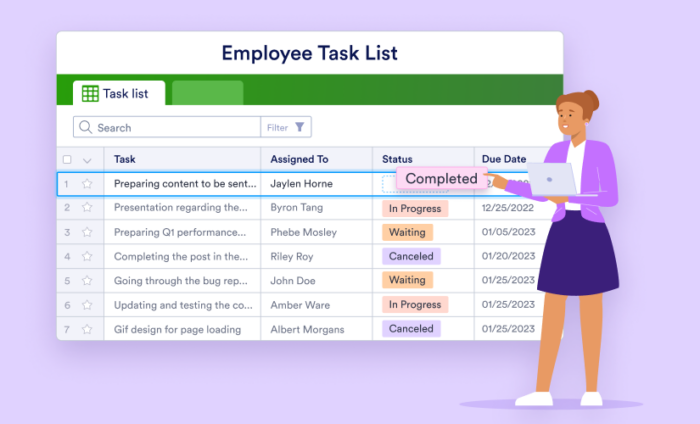The image size is (700, 424).
Task: Click the Assigned To column header
Action: (x=299, y=159)
